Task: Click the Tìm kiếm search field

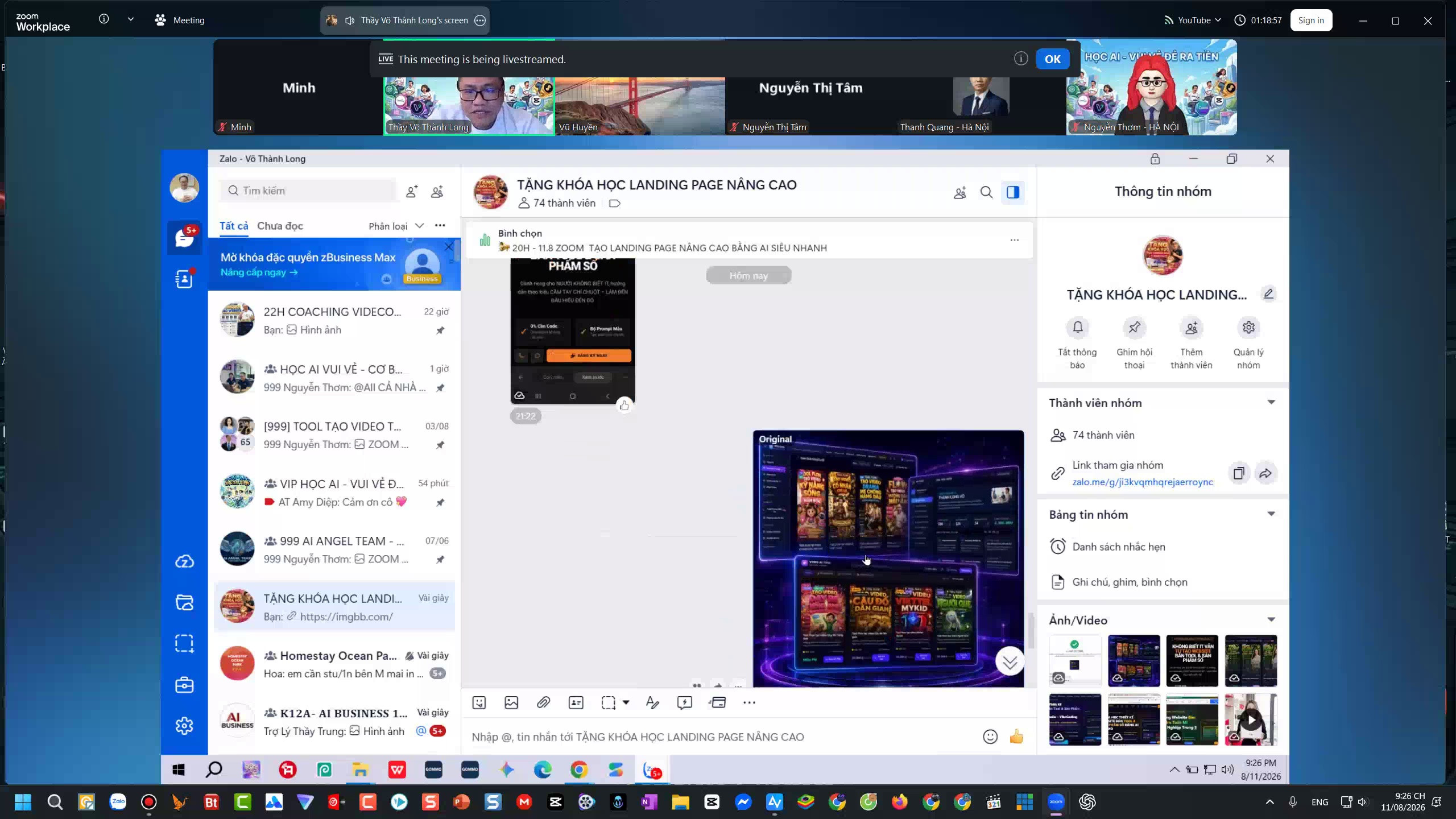Action: click(x=308, y=191)
